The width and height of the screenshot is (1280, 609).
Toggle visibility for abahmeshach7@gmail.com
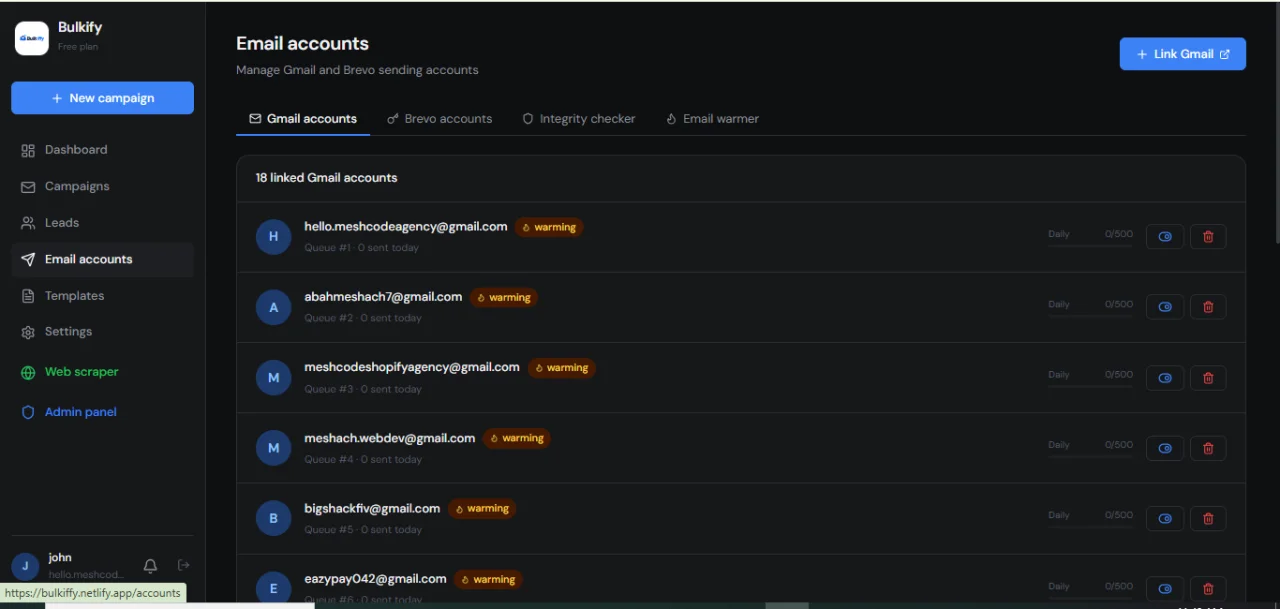[1165, 307]
